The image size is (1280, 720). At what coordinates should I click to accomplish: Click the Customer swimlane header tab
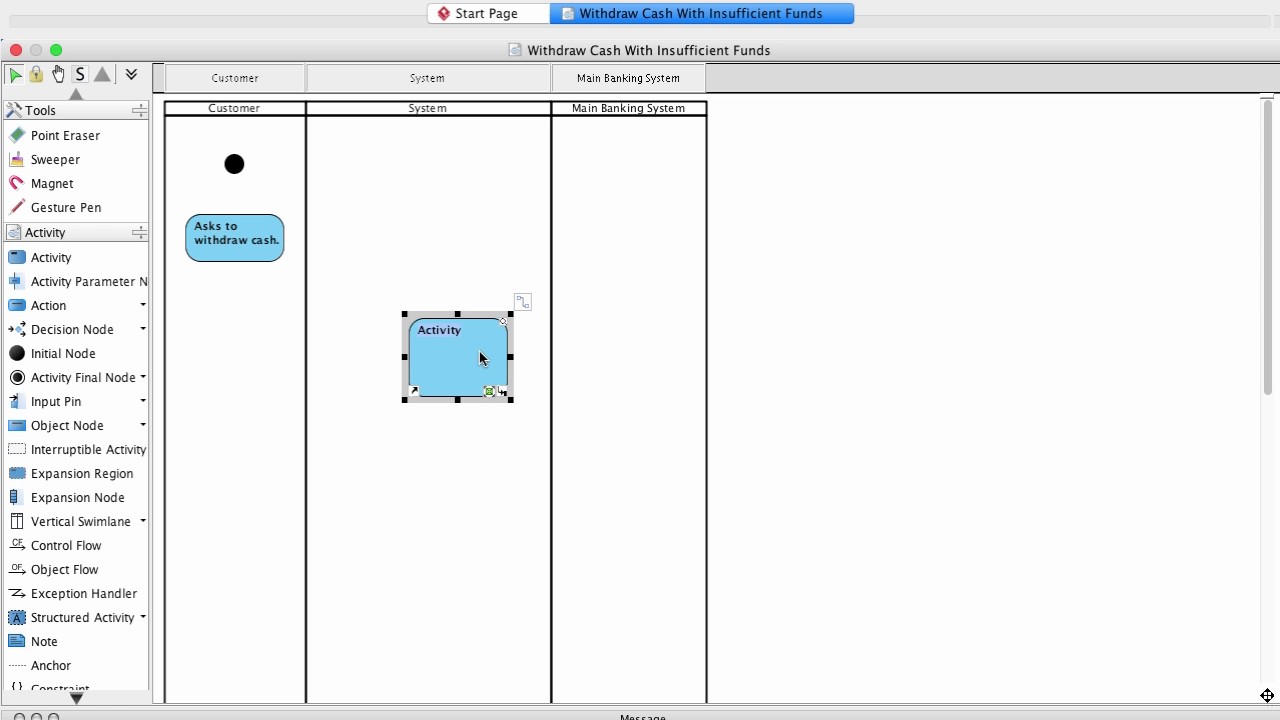tap(235, 78)
